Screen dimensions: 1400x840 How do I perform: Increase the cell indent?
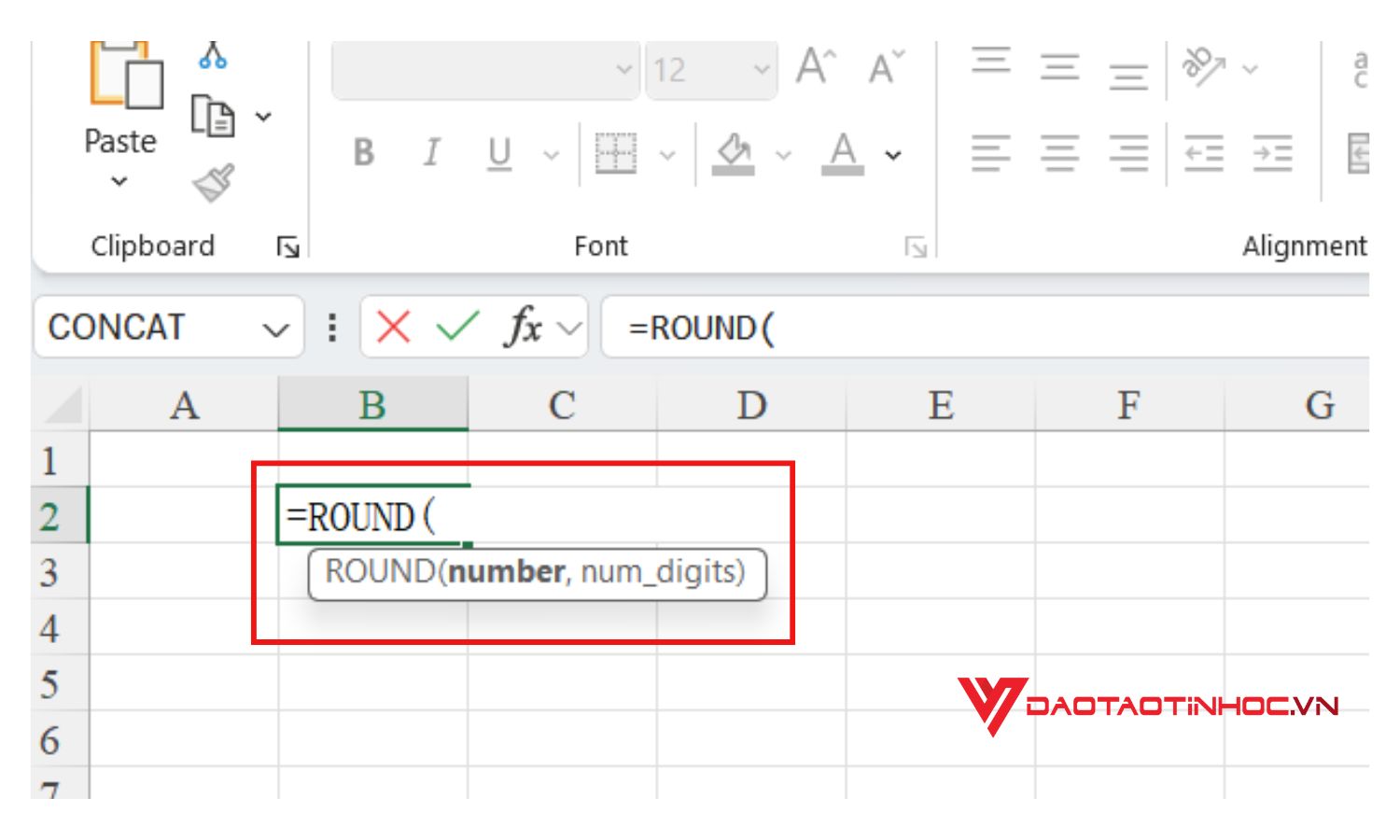click(x=1272, y=153)
